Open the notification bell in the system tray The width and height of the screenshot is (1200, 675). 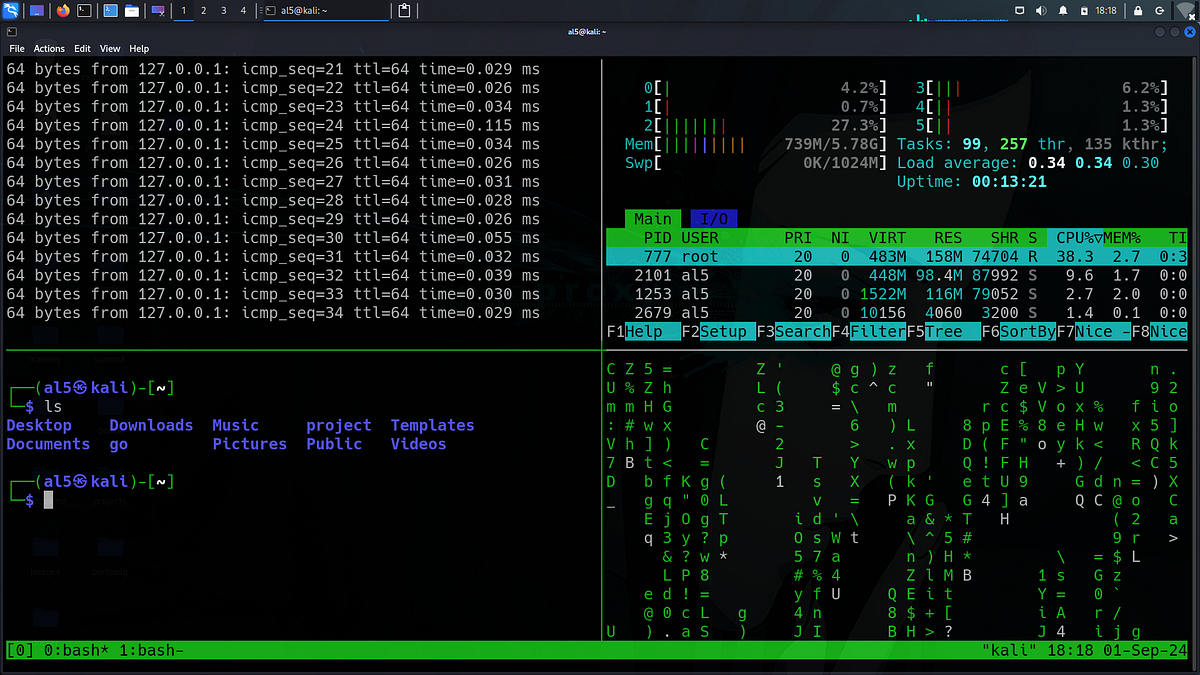(1063, 11)
